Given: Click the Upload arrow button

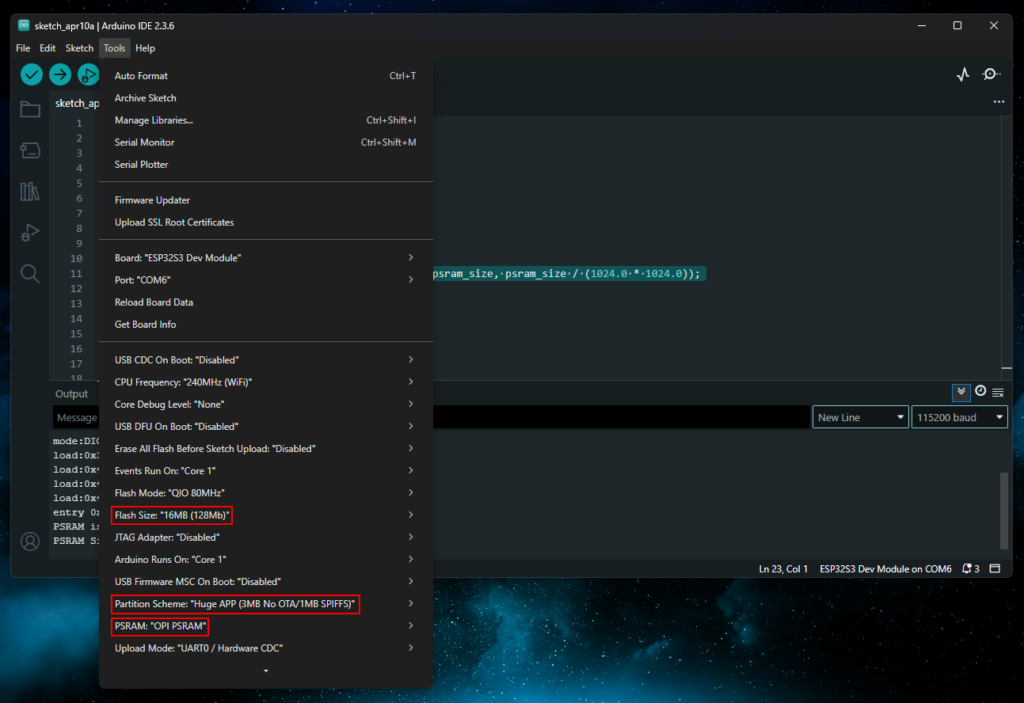Looking at the screenshot, I should click(60, 75).
